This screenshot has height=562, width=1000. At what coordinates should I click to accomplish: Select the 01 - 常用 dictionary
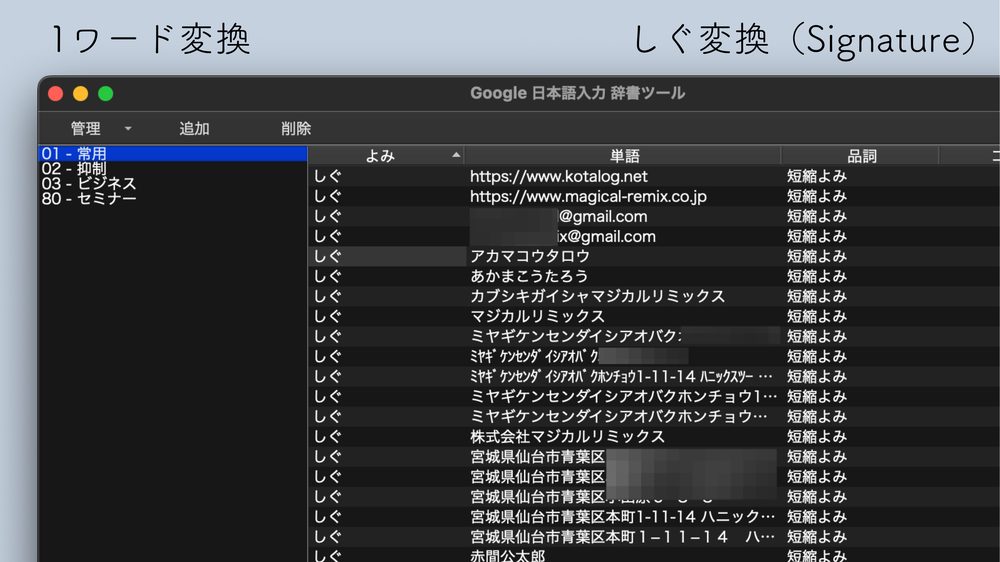pos(172,154)
